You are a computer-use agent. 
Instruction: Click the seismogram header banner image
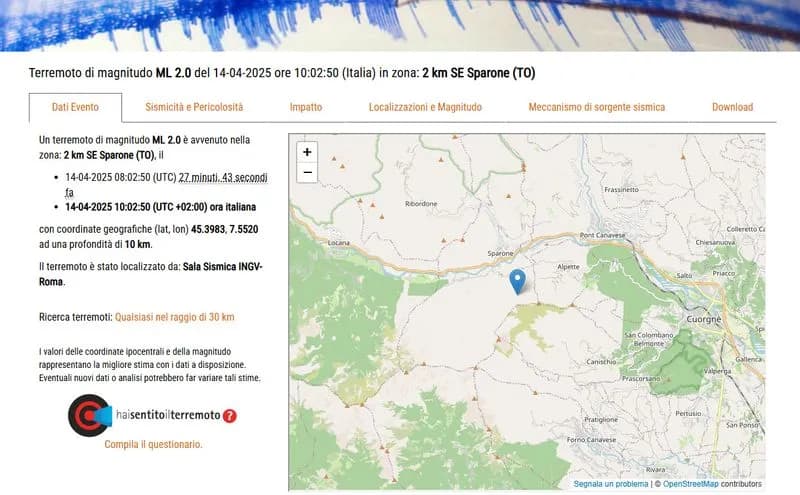click(400, 25)
